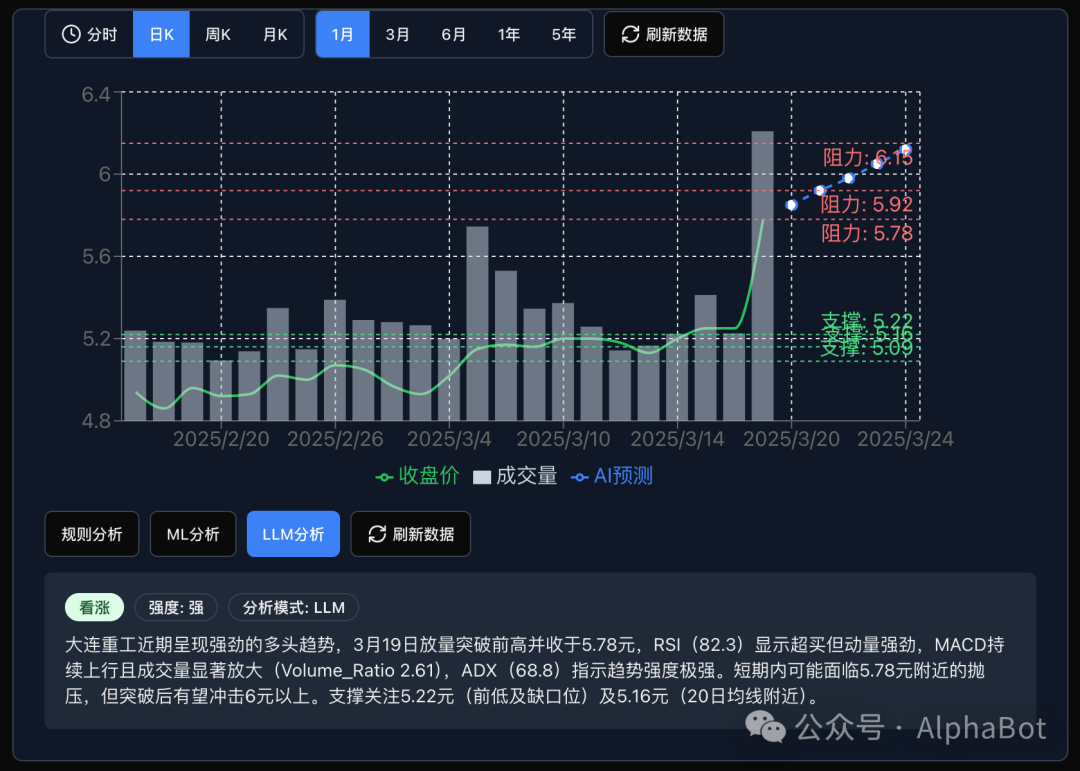Click the blue dot icon of the AI预测 legend
Image resolution: width=1080 pixels, height=771 pixels.
click(x=578, y=476)
